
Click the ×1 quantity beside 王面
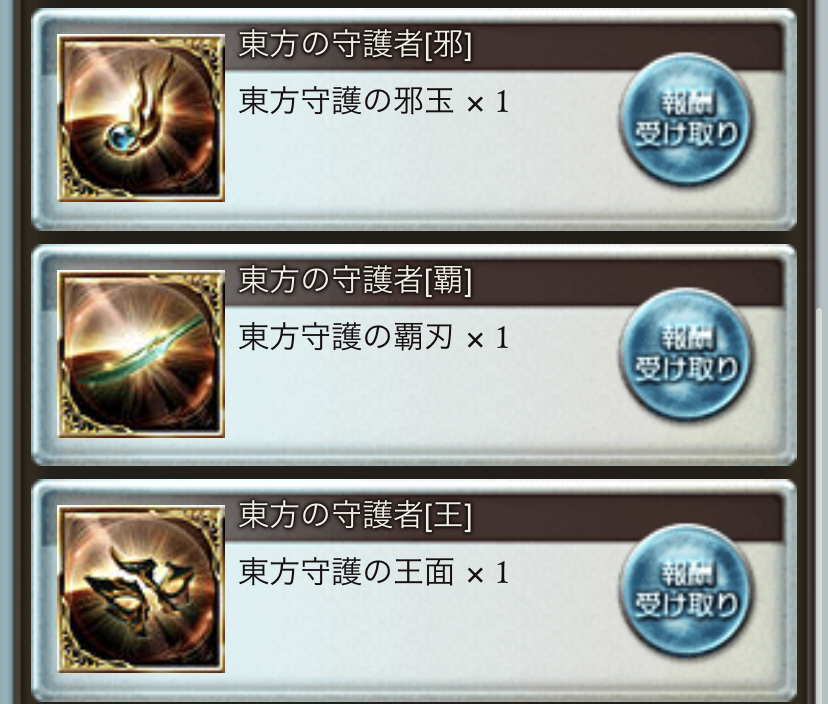488,574
